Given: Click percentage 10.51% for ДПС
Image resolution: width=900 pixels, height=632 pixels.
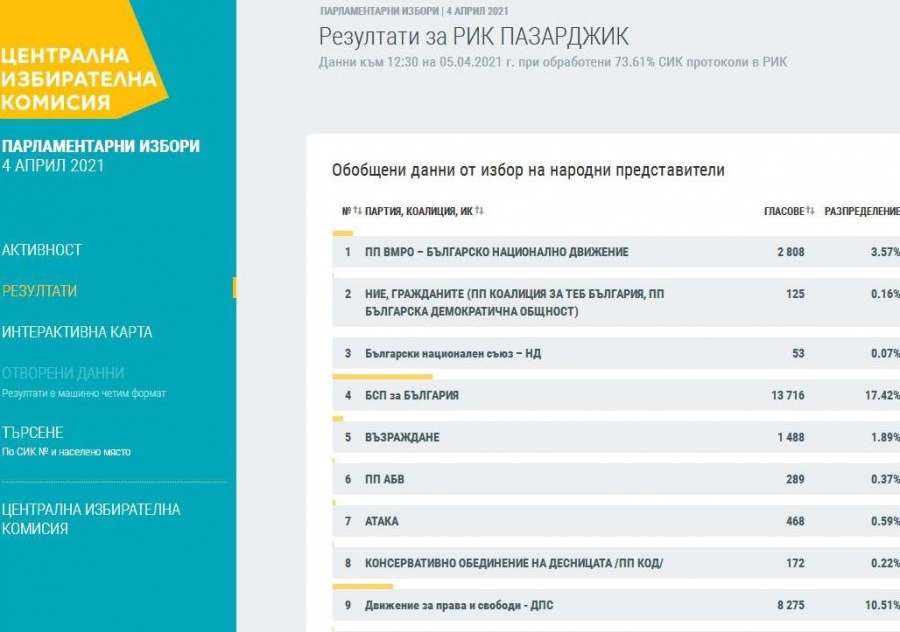Looking at the screenshot, I should coord(882,605).
